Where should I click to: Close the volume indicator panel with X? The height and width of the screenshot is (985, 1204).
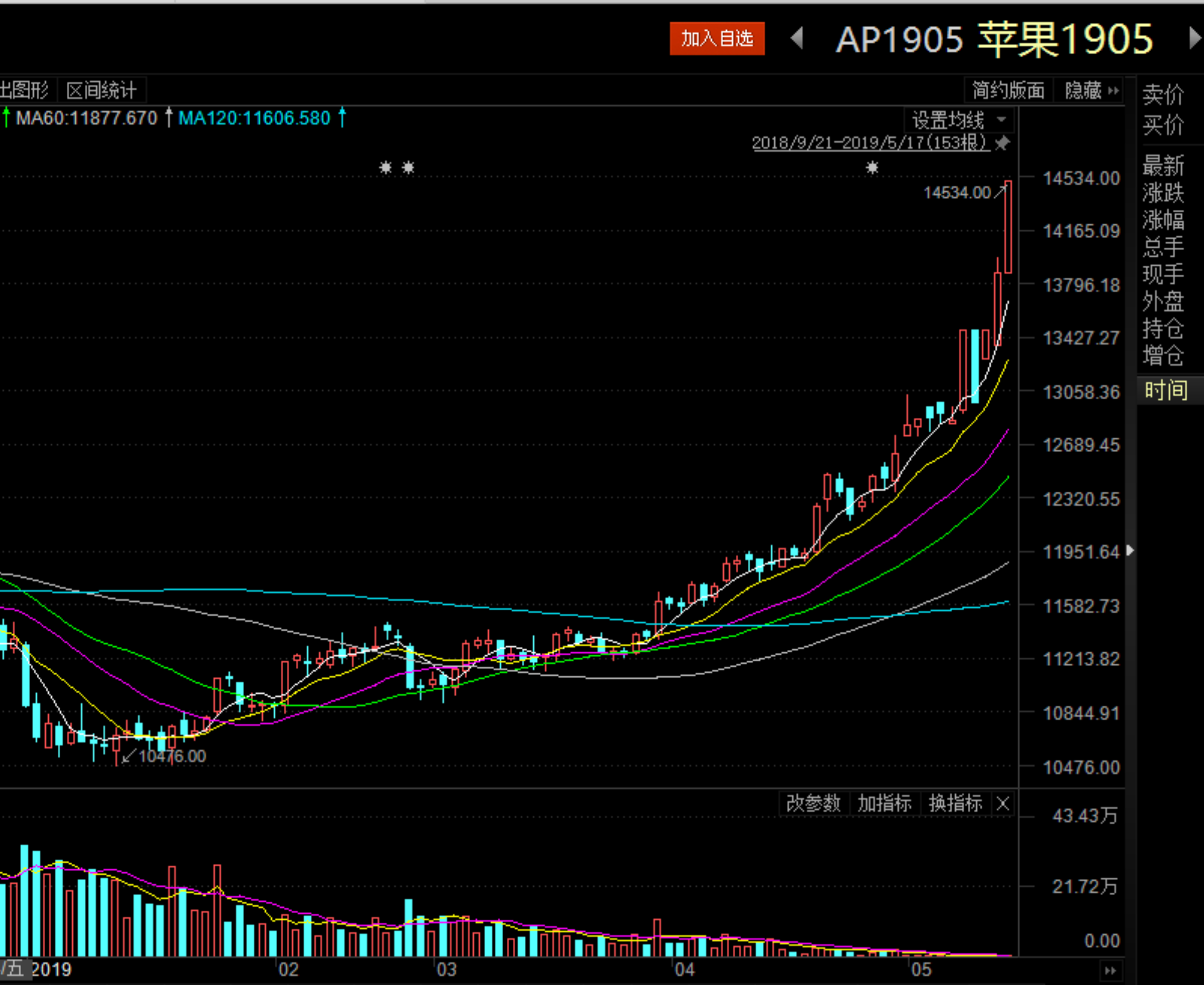tap(1003, 803)
